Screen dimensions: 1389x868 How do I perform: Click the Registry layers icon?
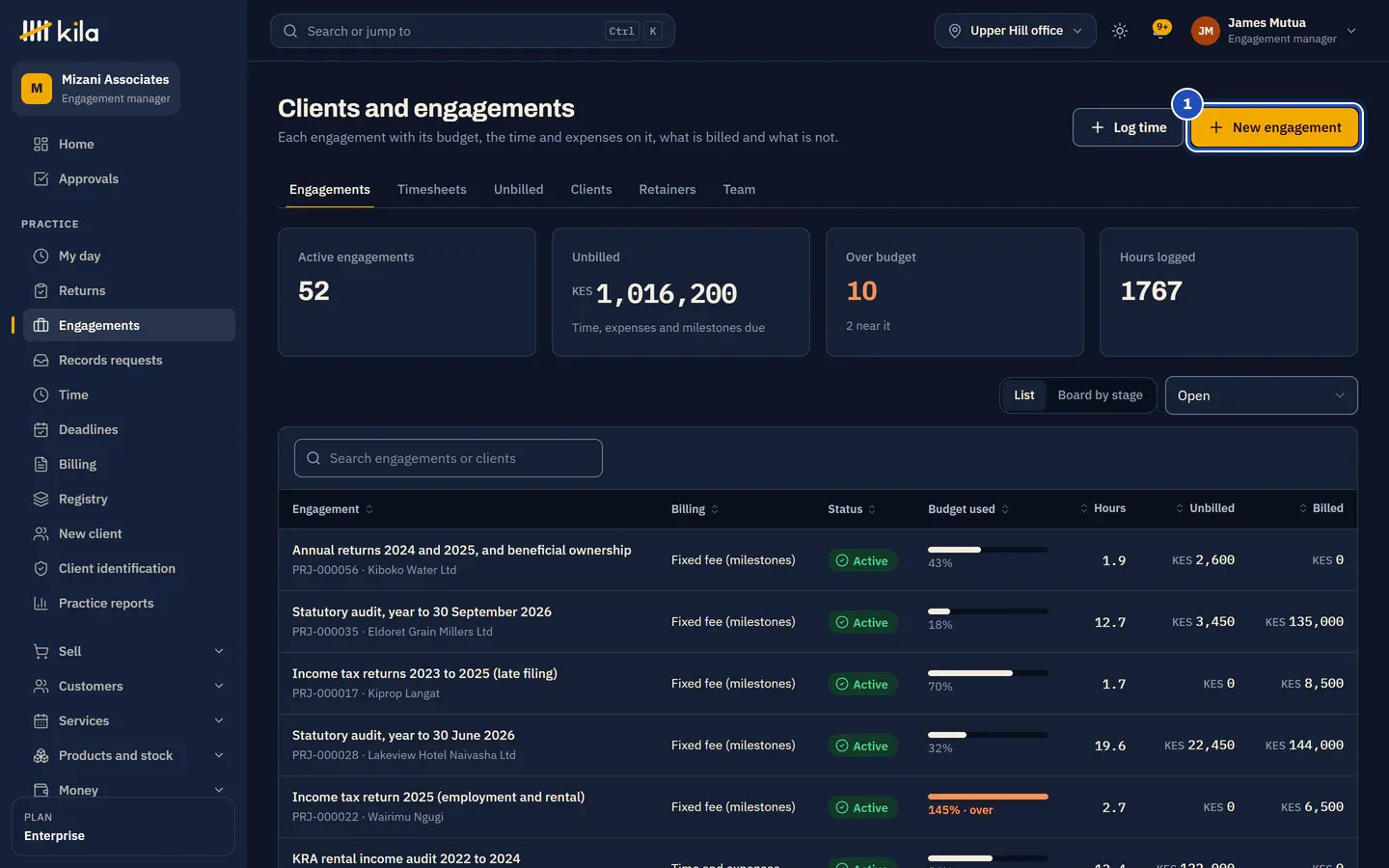[41, 499]
